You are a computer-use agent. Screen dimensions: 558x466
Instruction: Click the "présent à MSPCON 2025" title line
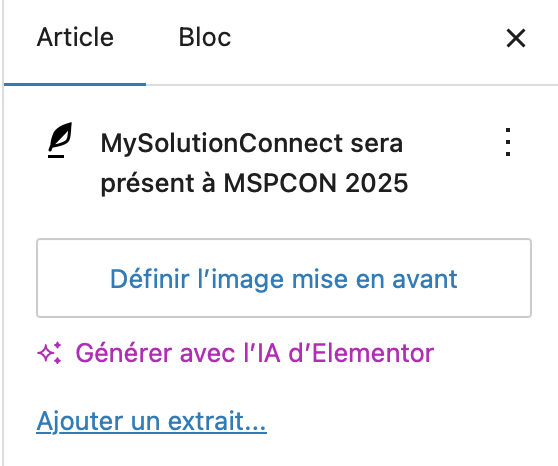pos(254,183)
